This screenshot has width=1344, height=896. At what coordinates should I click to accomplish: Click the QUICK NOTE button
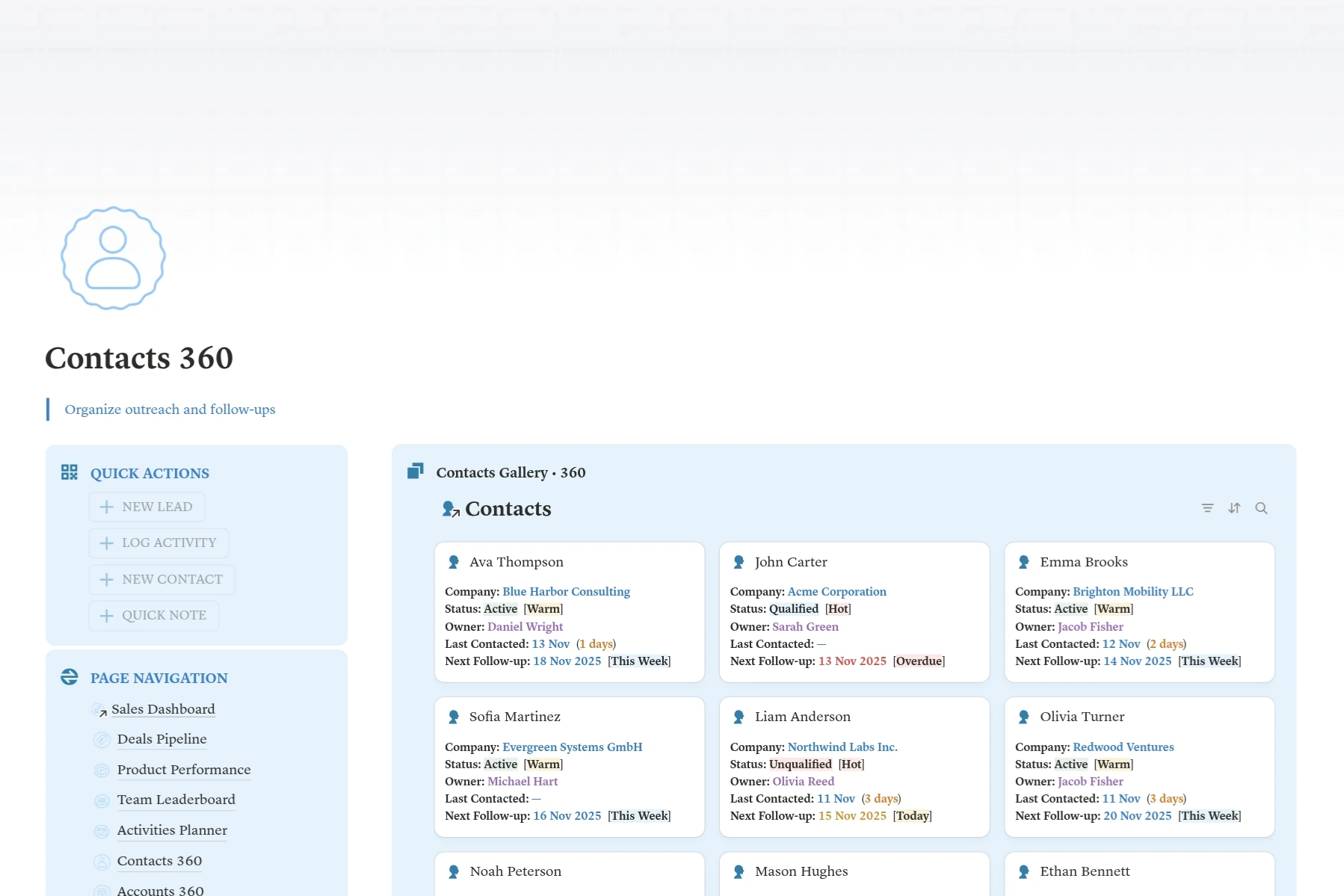click(154, 615)
